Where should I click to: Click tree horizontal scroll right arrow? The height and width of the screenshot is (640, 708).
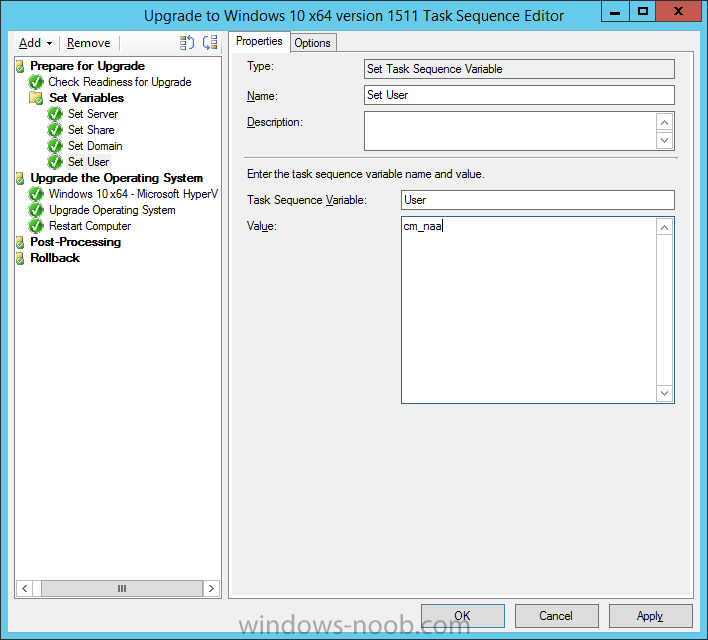(x=211, y=589)
